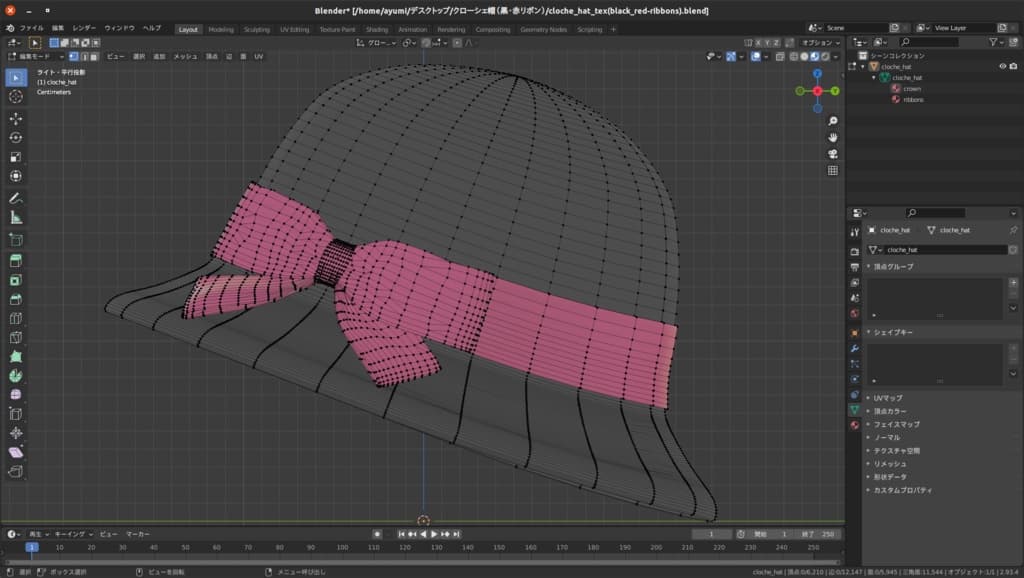Switch to the UV Editing workspace tab

[x=294, y=29]
